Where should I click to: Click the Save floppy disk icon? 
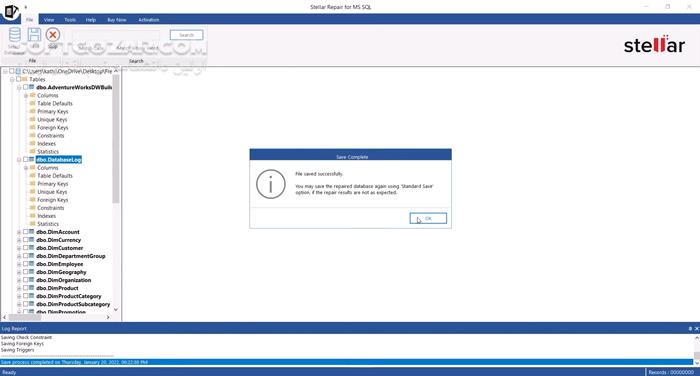tap(34, 35)
